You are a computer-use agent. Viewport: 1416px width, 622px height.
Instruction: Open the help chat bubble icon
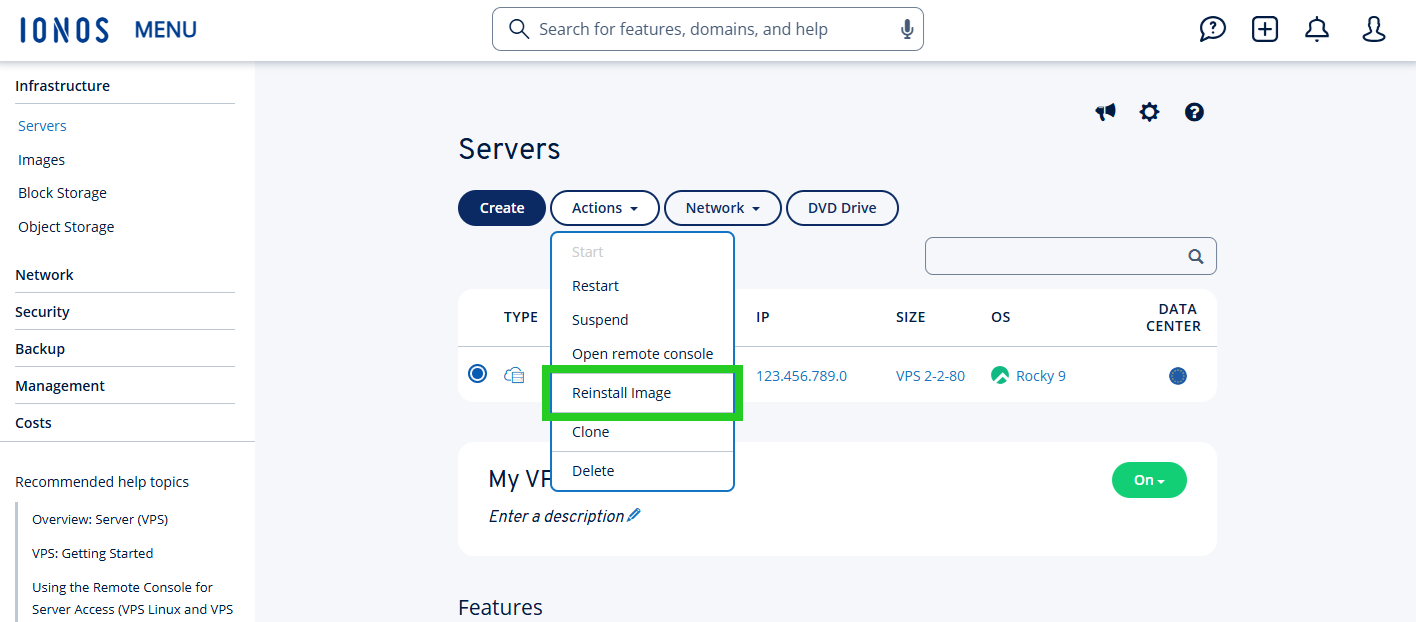(1212, 29)
